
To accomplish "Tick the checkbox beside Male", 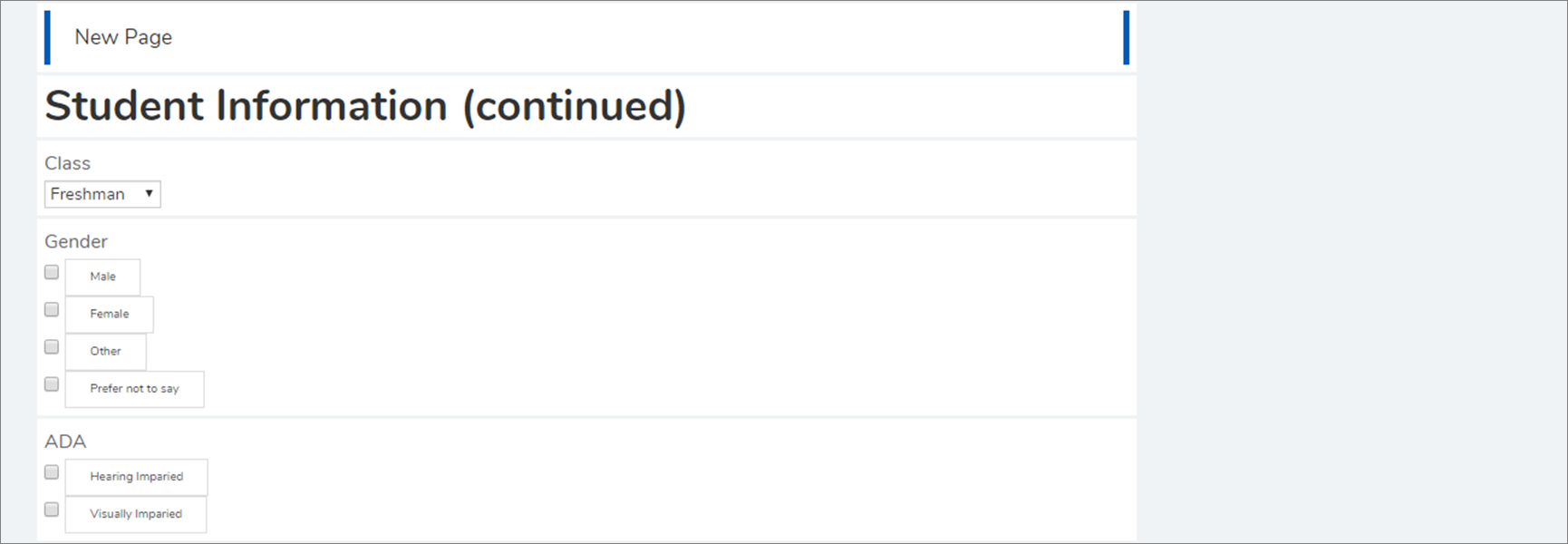I will (52, 272).
